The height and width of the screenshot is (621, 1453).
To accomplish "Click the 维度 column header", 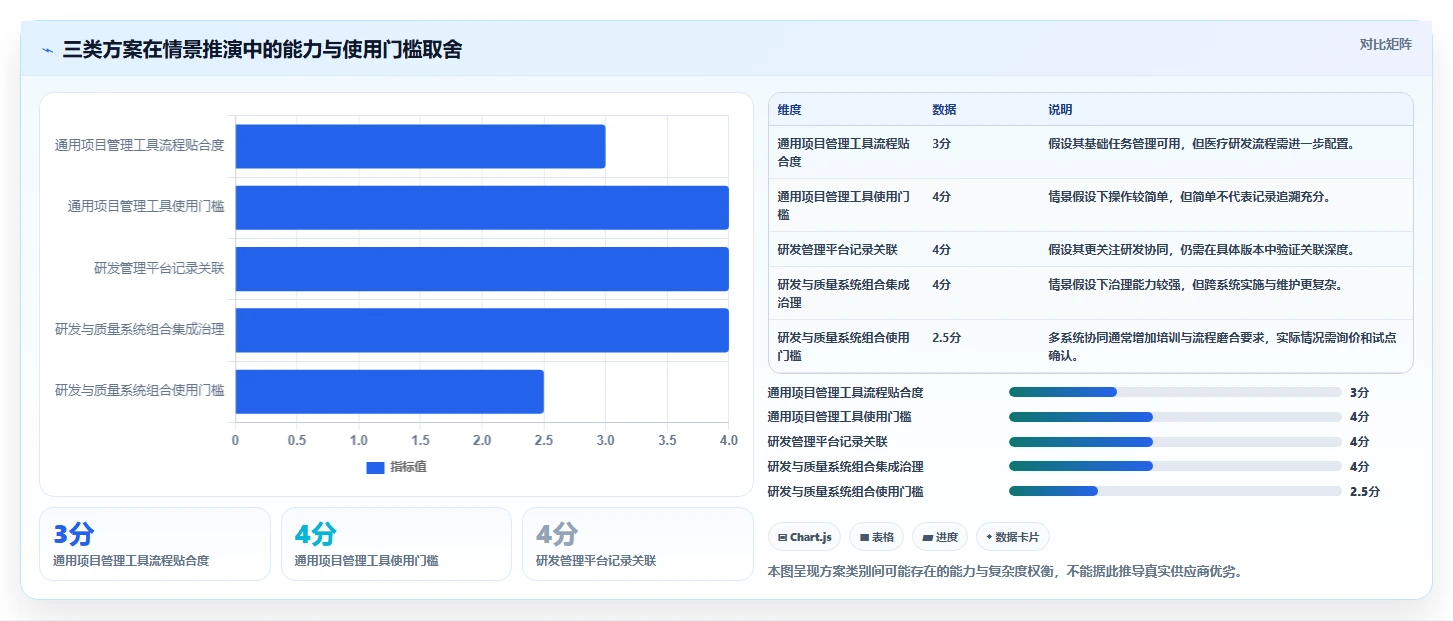I will pyautogui.click(x=789, y=110).
